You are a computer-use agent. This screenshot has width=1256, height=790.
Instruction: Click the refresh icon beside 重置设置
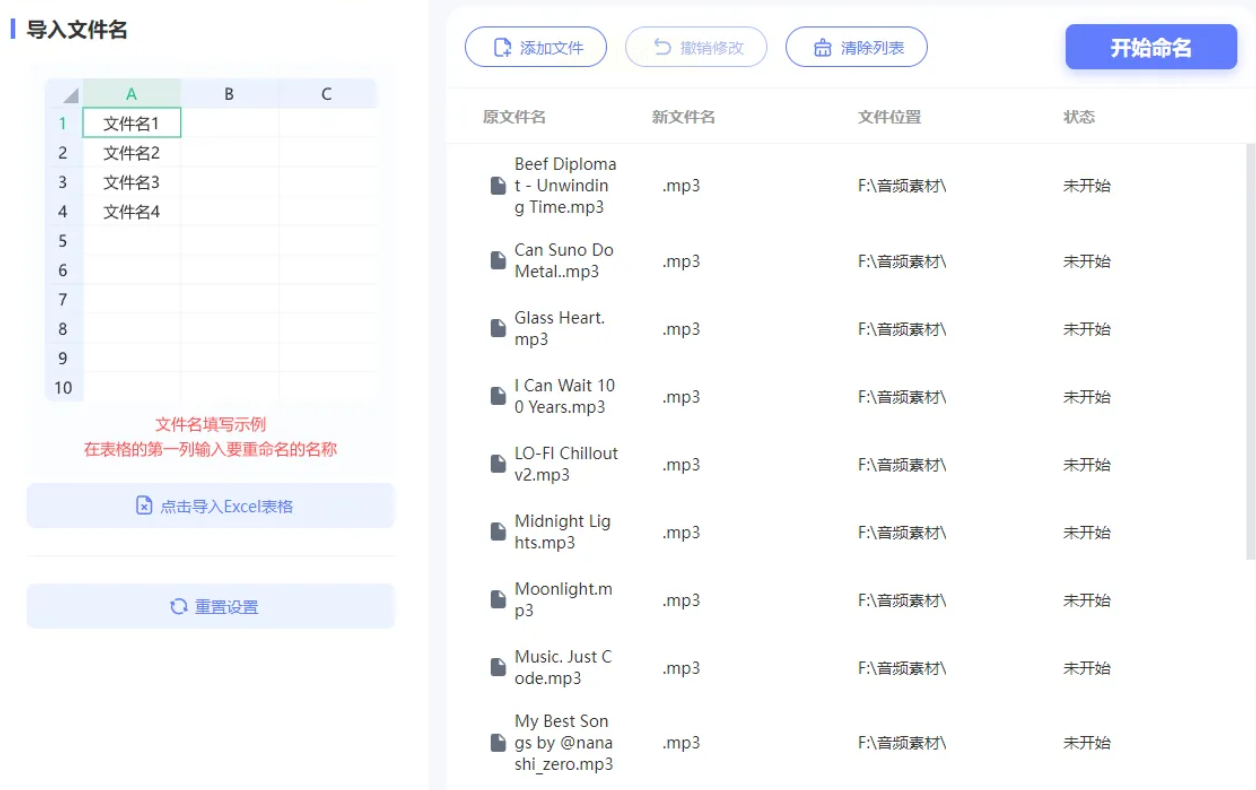coord(179,606)
